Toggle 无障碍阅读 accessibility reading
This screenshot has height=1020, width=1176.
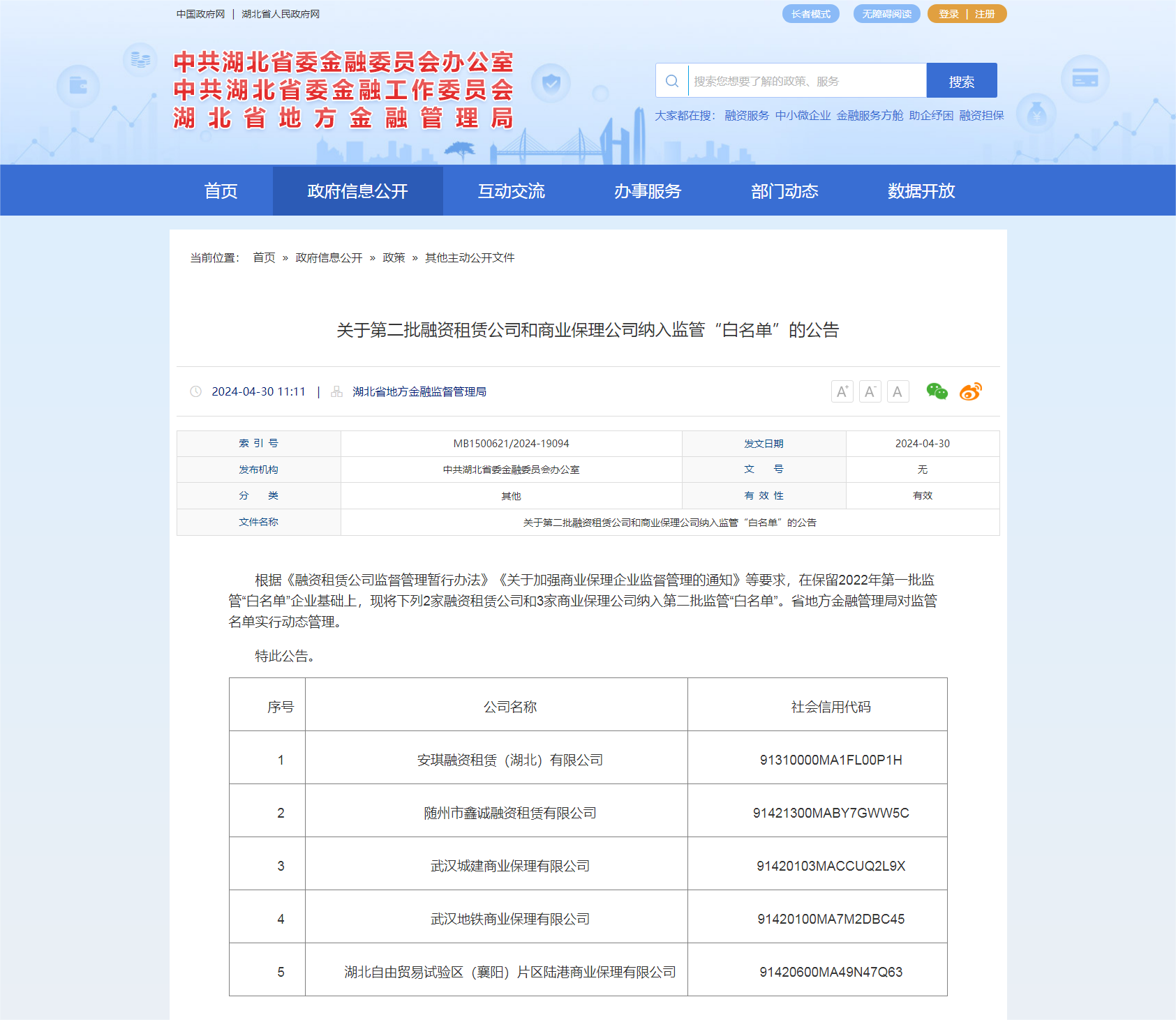(886, 14)
